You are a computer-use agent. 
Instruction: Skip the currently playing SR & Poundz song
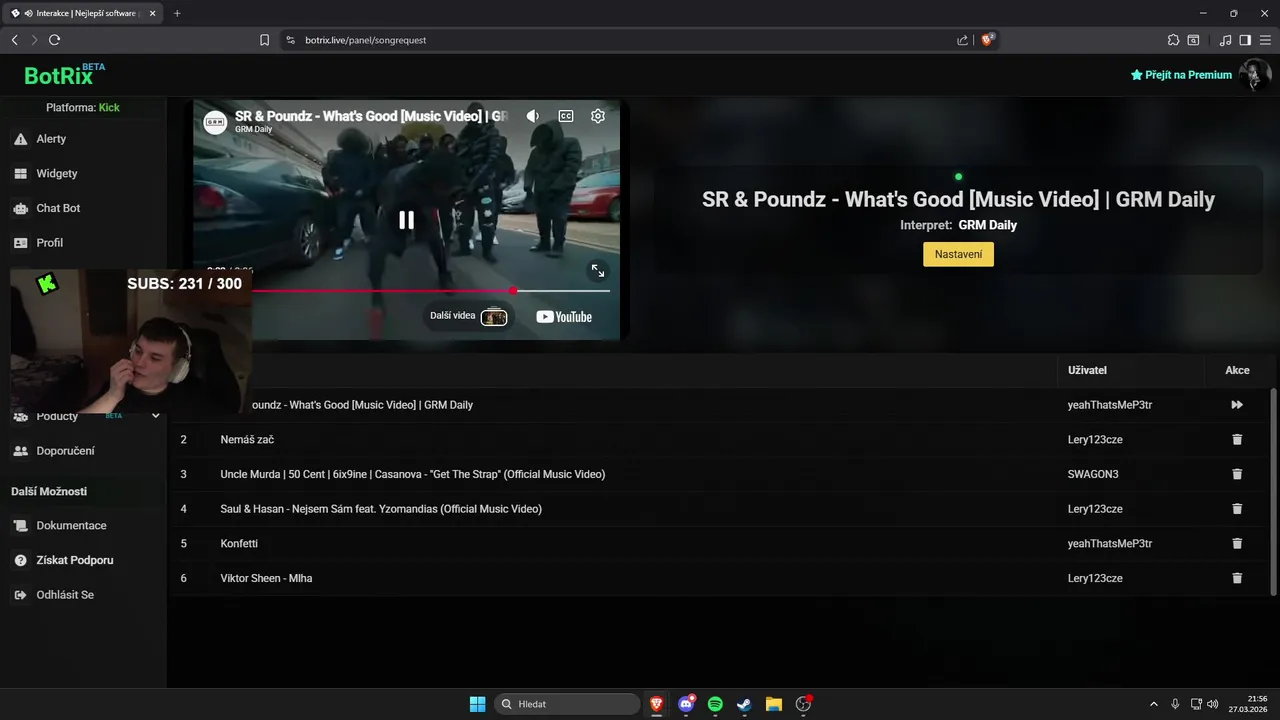tap(1237, 405)
